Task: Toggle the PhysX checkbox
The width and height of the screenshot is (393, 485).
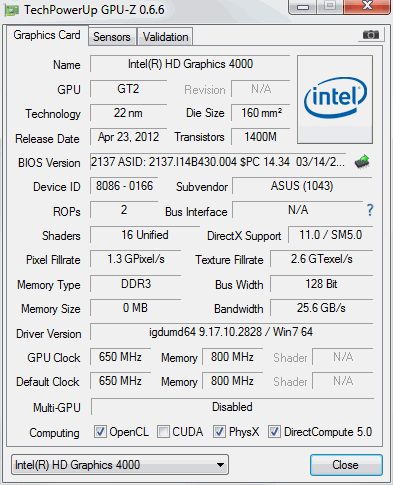Action: point(219,432)
